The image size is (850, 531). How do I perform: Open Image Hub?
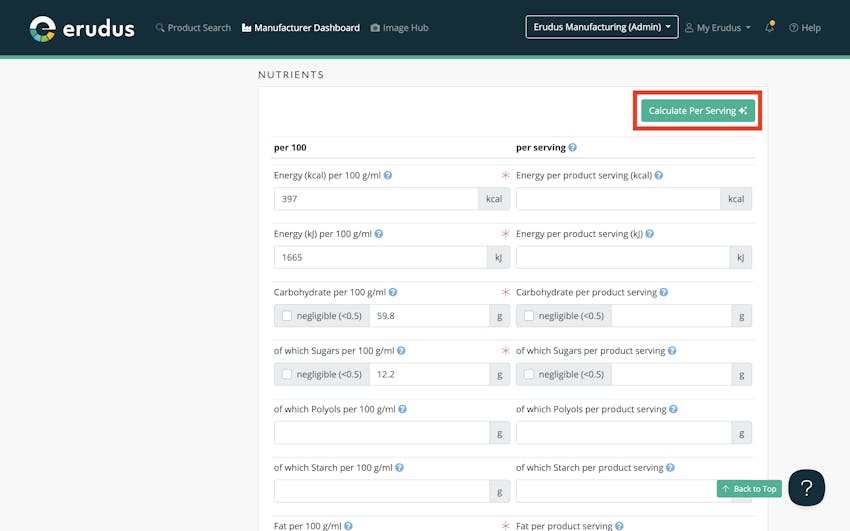(x=400, y=28)
